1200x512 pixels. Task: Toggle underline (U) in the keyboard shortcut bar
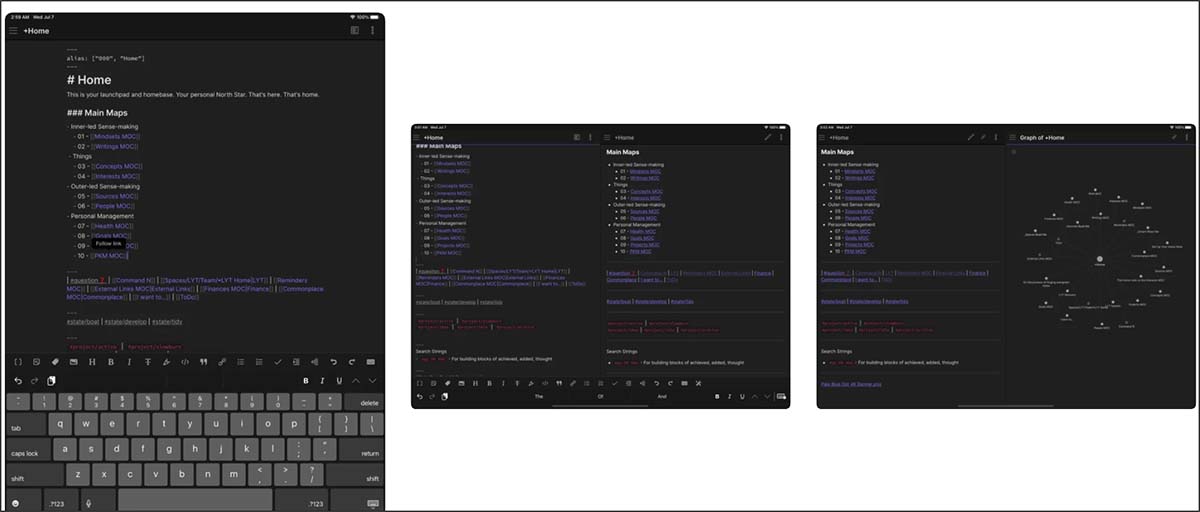[340, 381]
